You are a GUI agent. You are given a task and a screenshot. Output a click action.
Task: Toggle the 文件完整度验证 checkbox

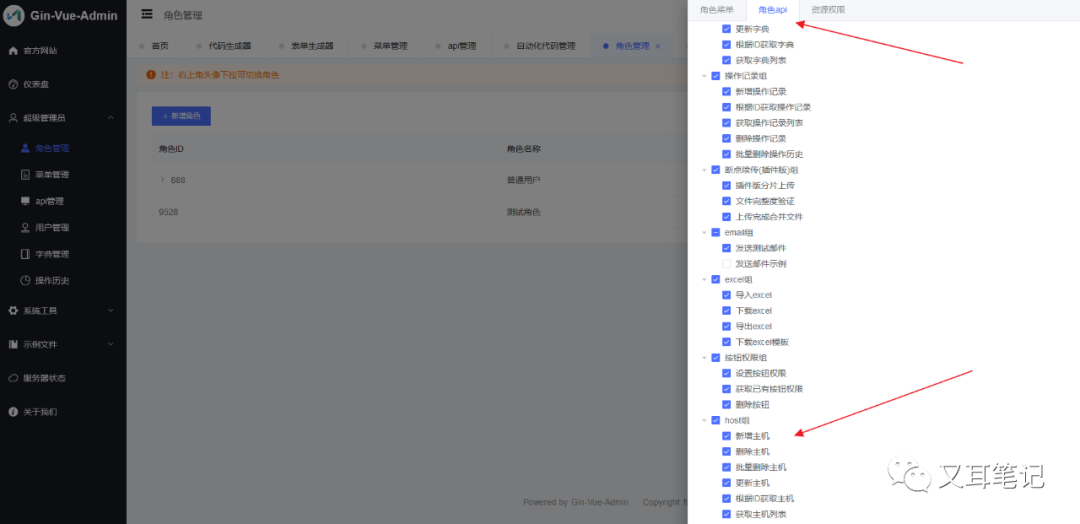726,201
